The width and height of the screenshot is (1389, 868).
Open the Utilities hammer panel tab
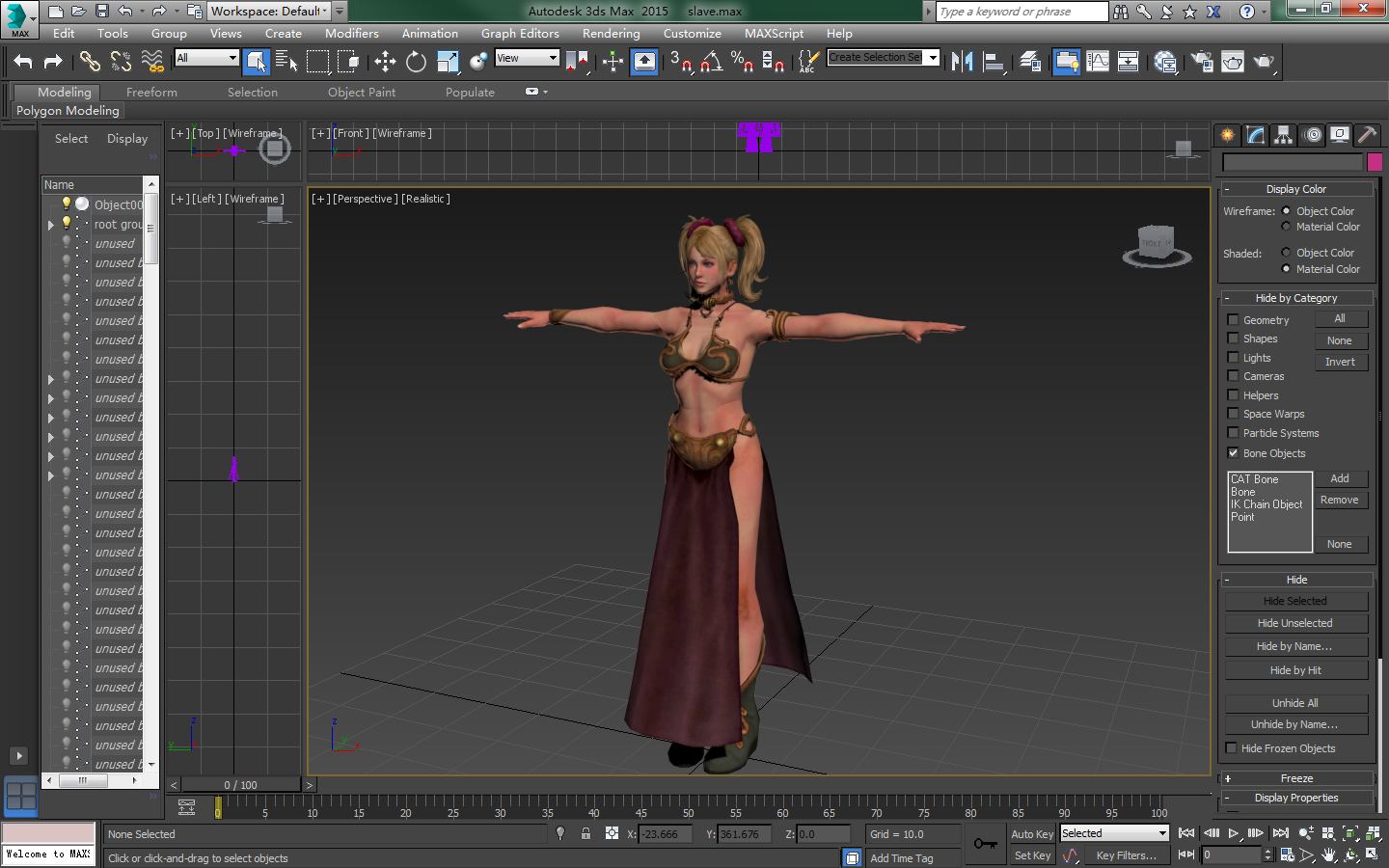1367,135
